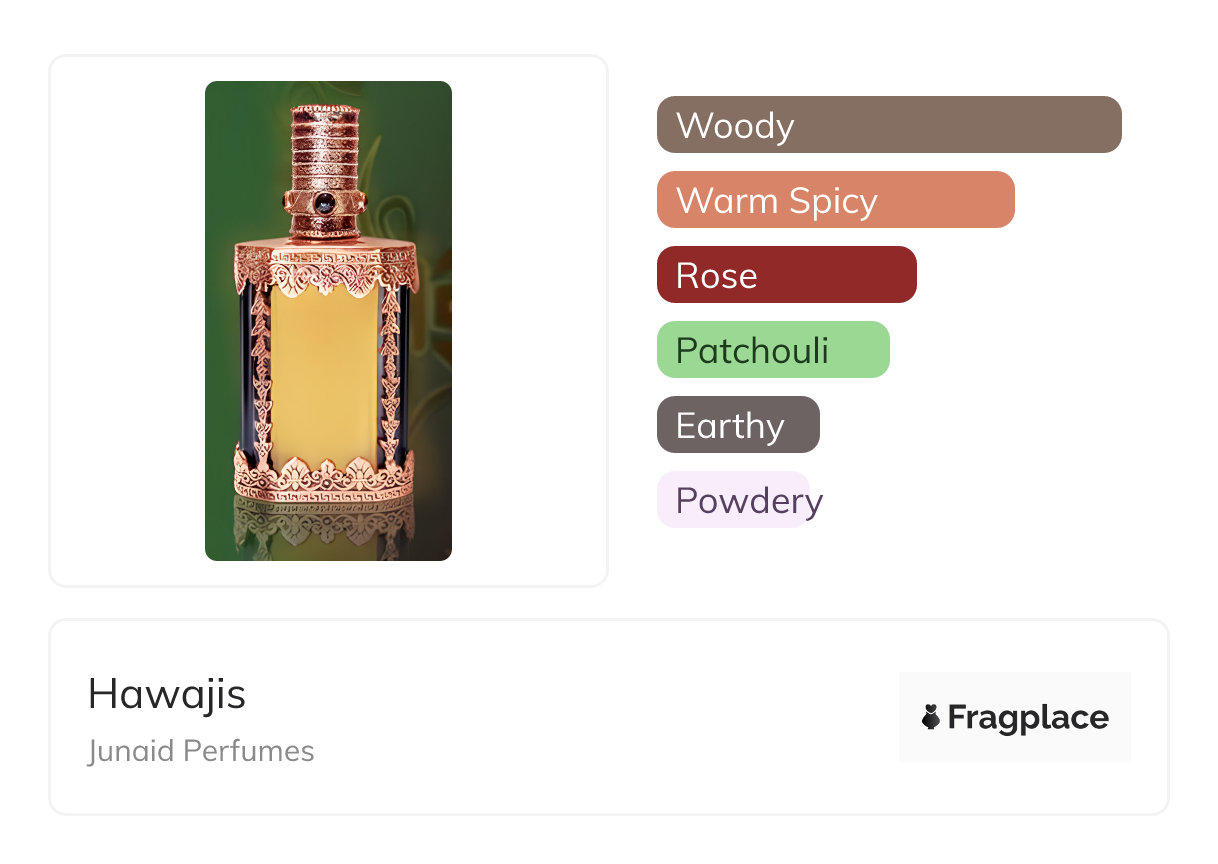Open the Junaid Perfumes brand link
Image resolution: width=1218 pixels, height=864 pixels.
pyautogui.click(x=200, y=751)
